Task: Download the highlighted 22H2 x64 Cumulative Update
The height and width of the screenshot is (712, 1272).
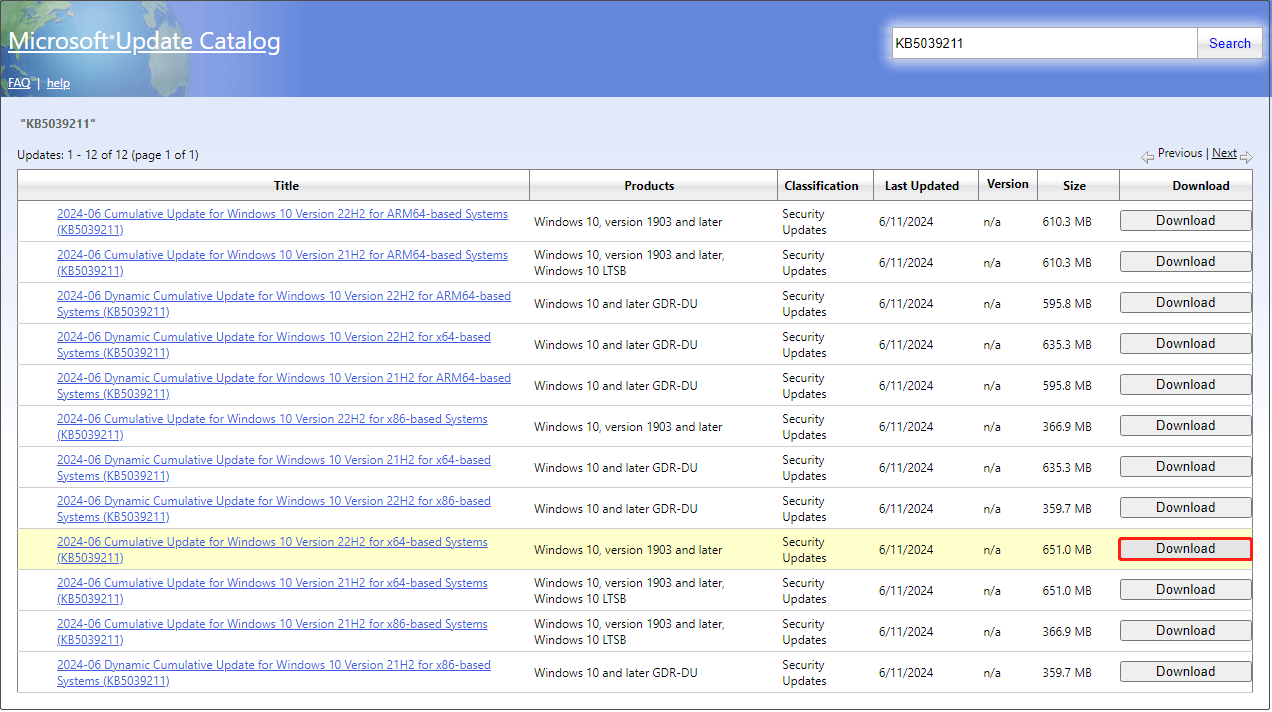Action: [x=1185, y=549]
